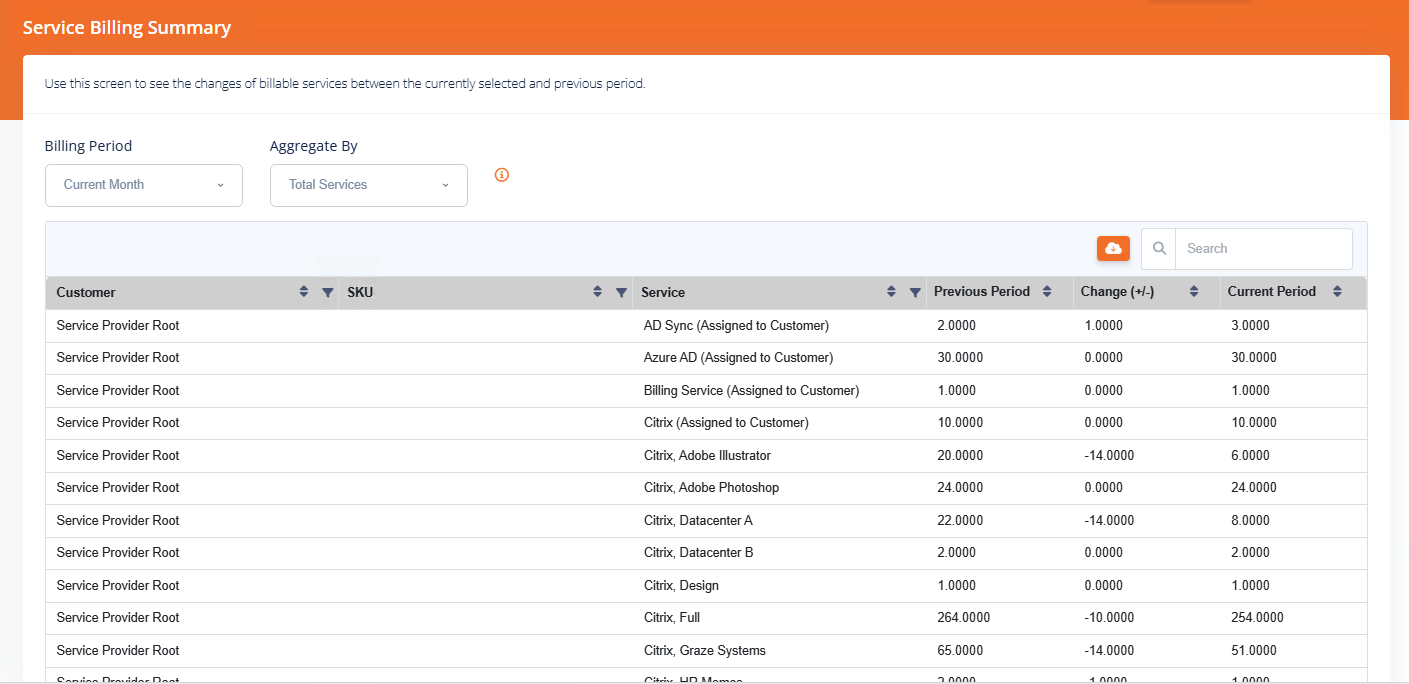Open the filter icon on the Customer column
Viewport: 1409px width, 684px height.
click(x=328, y=292)
